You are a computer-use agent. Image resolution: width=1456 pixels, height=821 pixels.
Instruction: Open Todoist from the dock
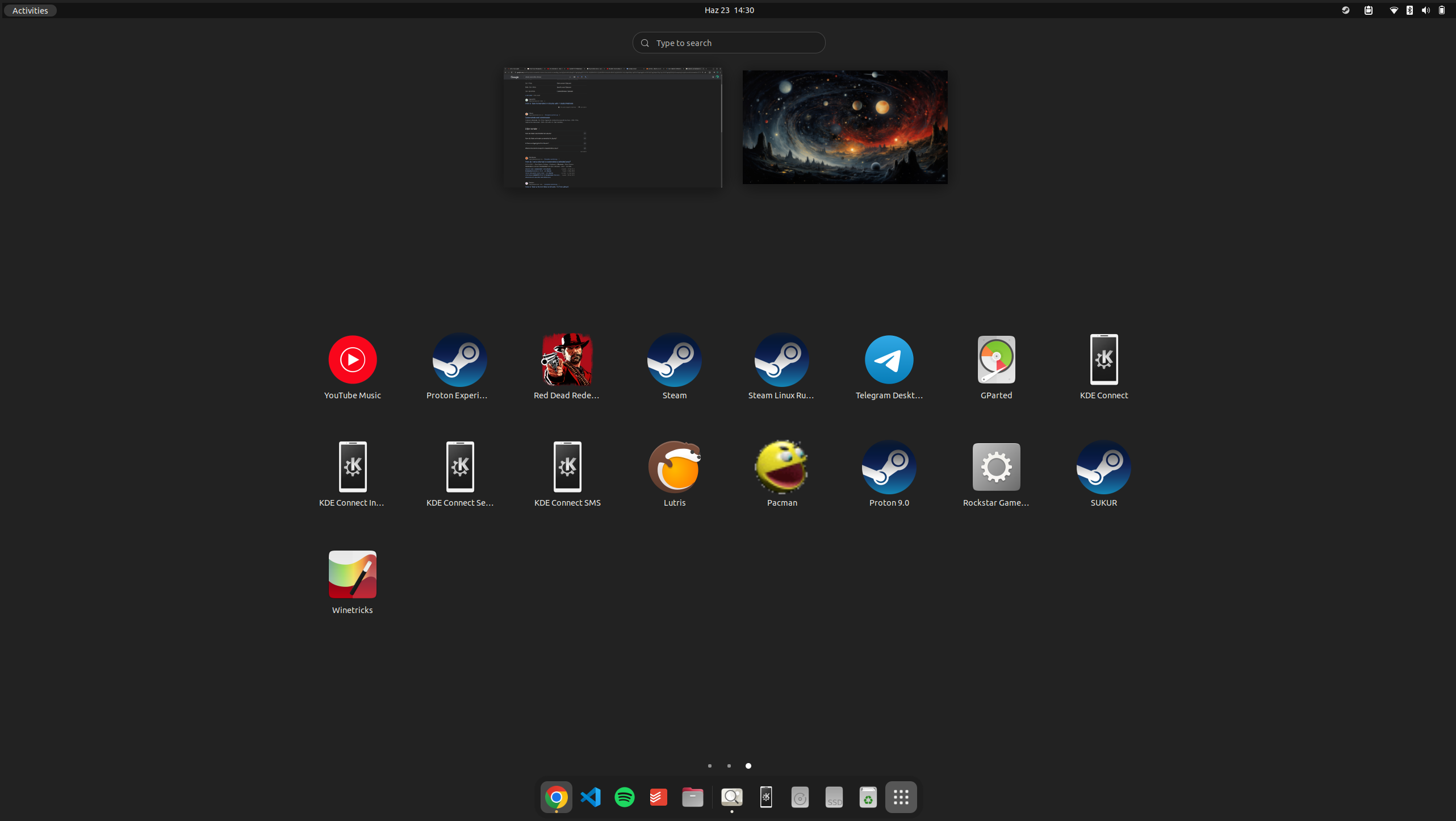click(x=658, y=797)
